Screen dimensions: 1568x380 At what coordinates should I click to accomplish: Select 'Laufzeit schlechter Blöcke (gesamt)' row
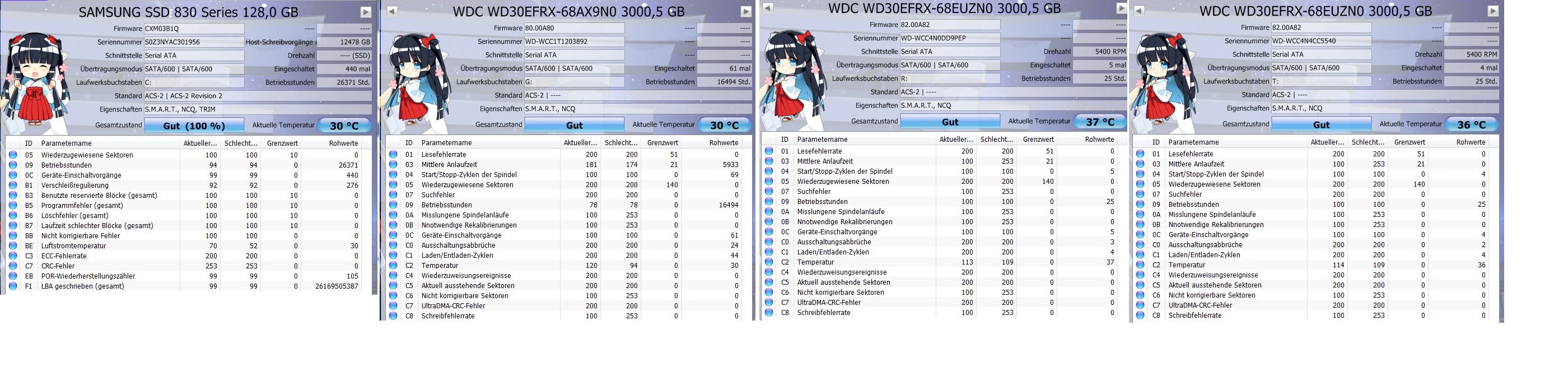tap(184, 225)
